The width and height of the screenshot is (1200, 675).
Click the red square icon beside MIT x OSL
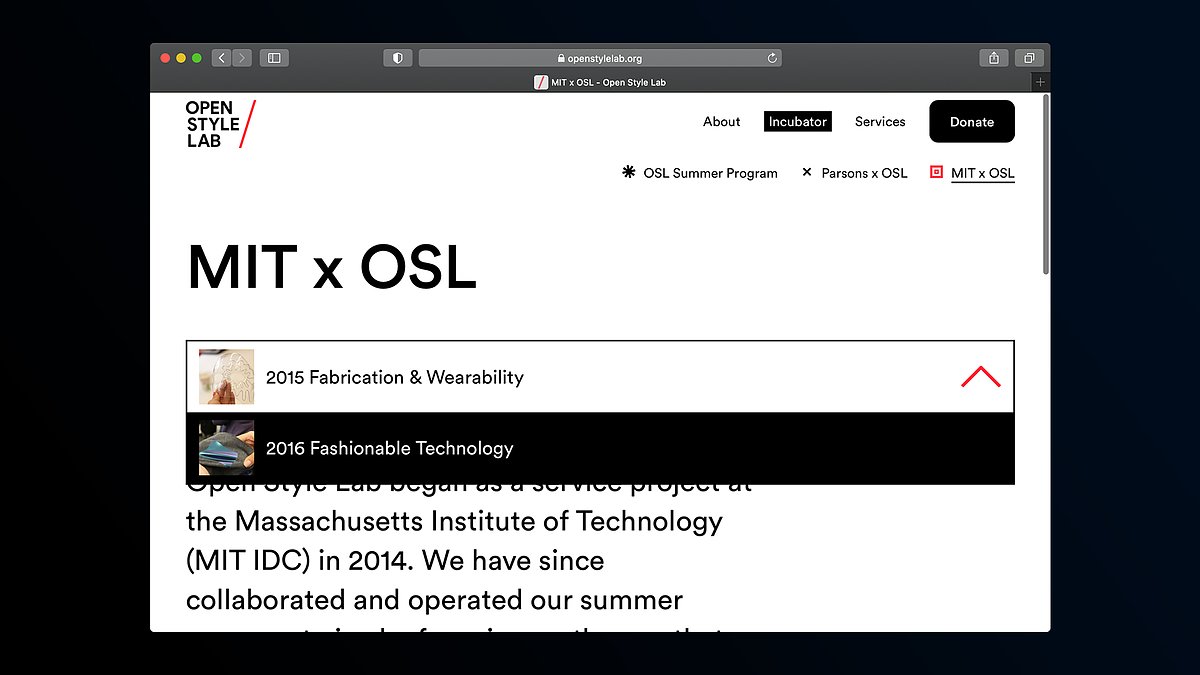click(936, 172)
